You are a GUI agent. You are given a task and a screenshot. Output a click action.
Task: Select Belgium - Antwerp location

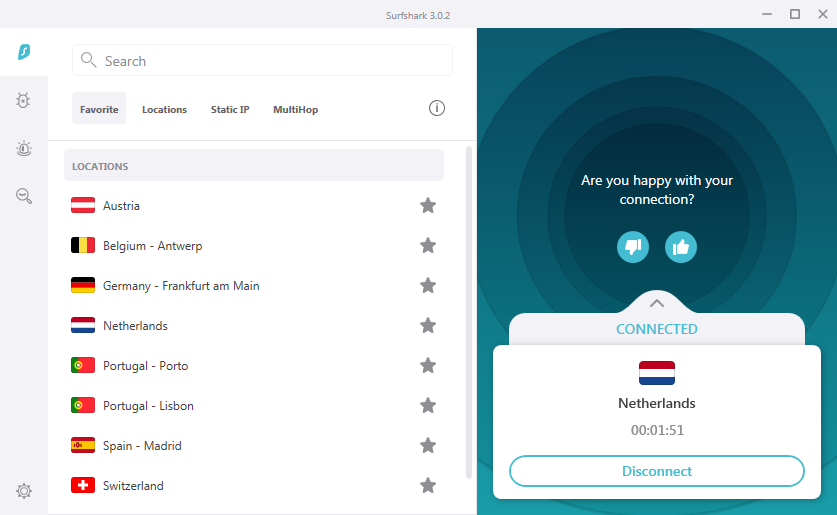click(254, 245)
